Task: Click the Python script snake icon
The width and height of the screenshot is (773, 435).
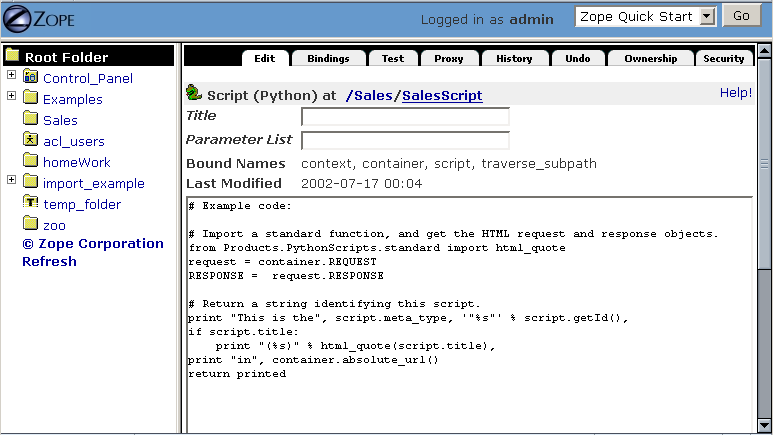Action: 194,93
